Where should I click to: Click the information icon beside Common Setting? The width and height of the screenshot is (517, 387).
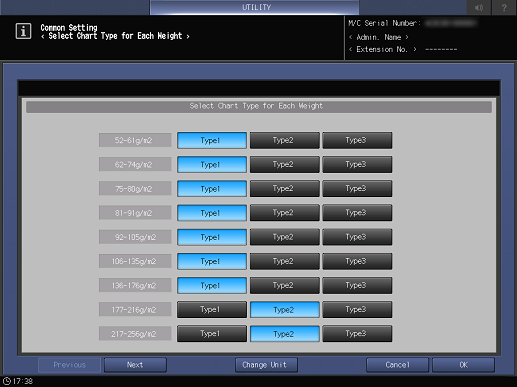click(x=23, y=31)
